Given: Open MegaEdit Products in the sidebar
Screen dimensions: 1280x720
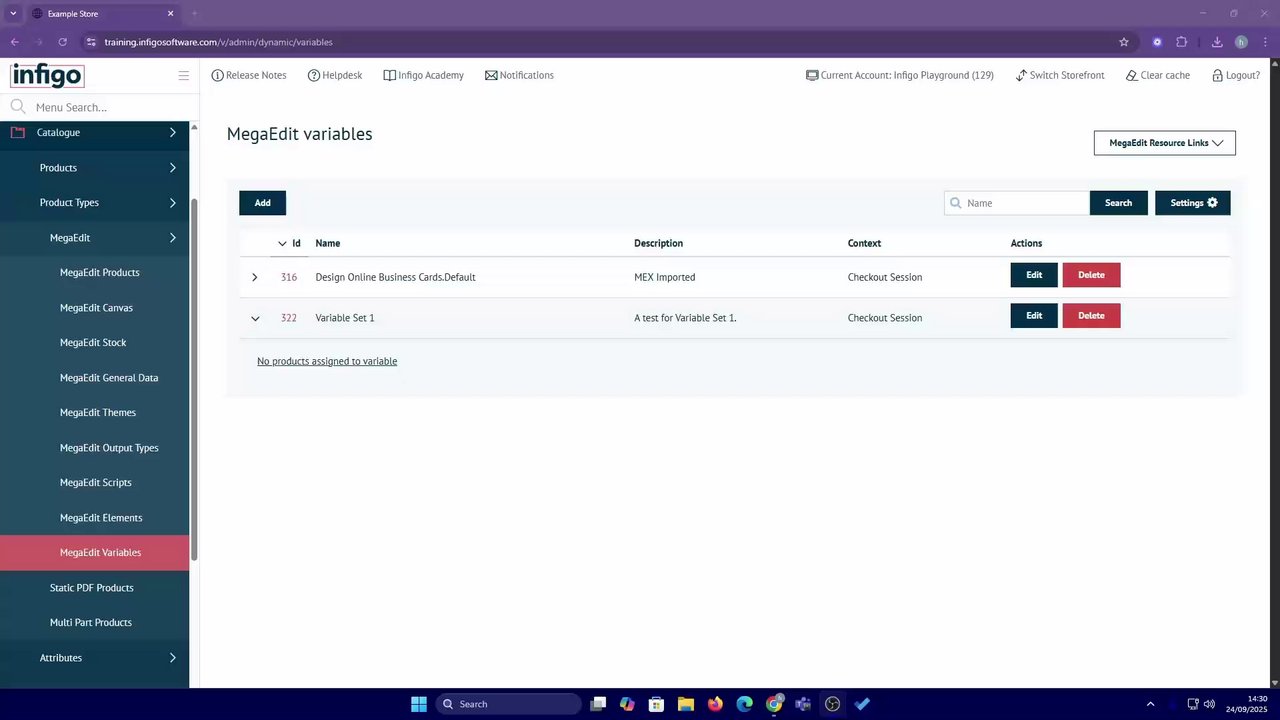Looking at the screenshot, I should [100, 273].
